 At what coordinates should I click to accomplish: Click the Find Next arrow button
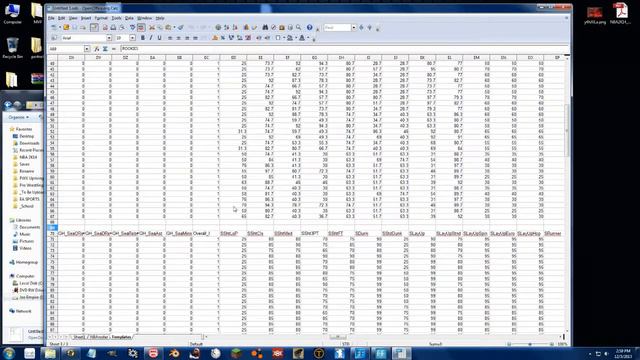click(x=361, y=27)
